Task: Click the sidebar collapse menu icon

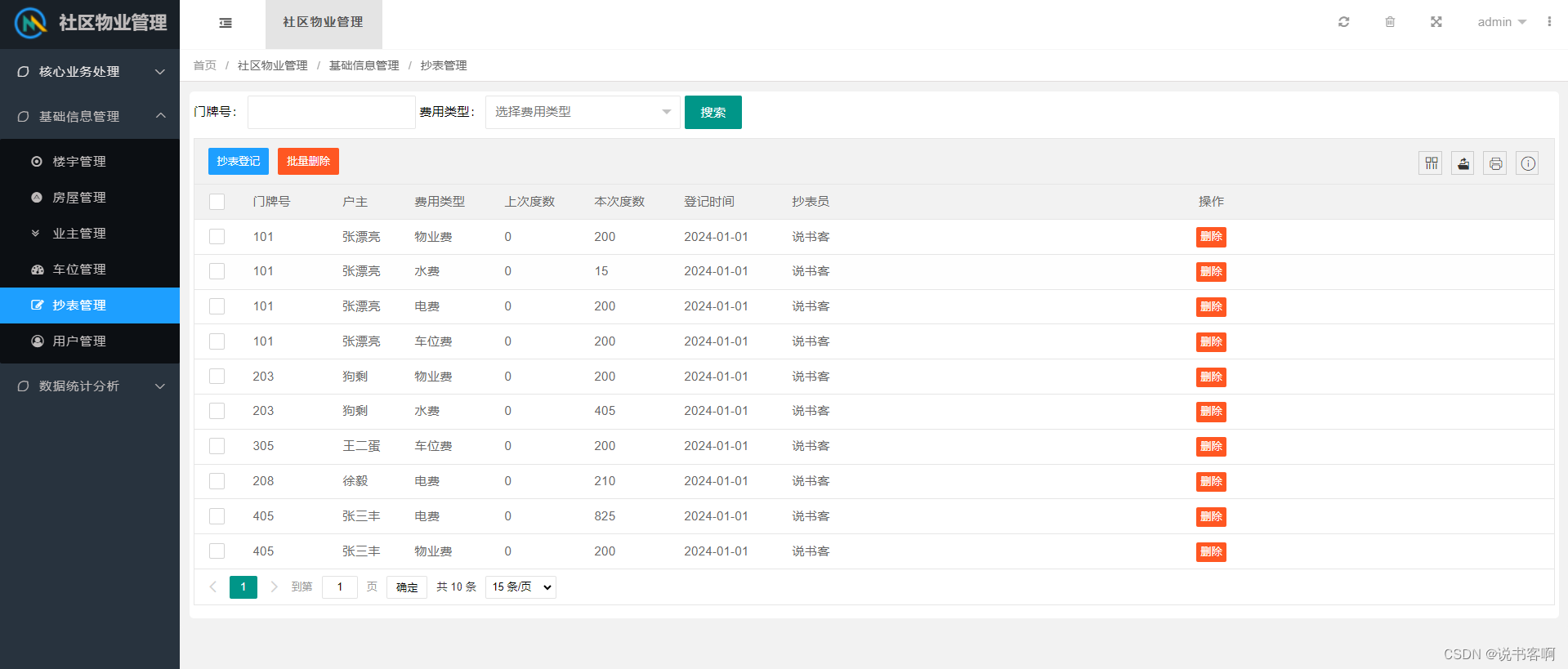Action: [x=226, y=23]
